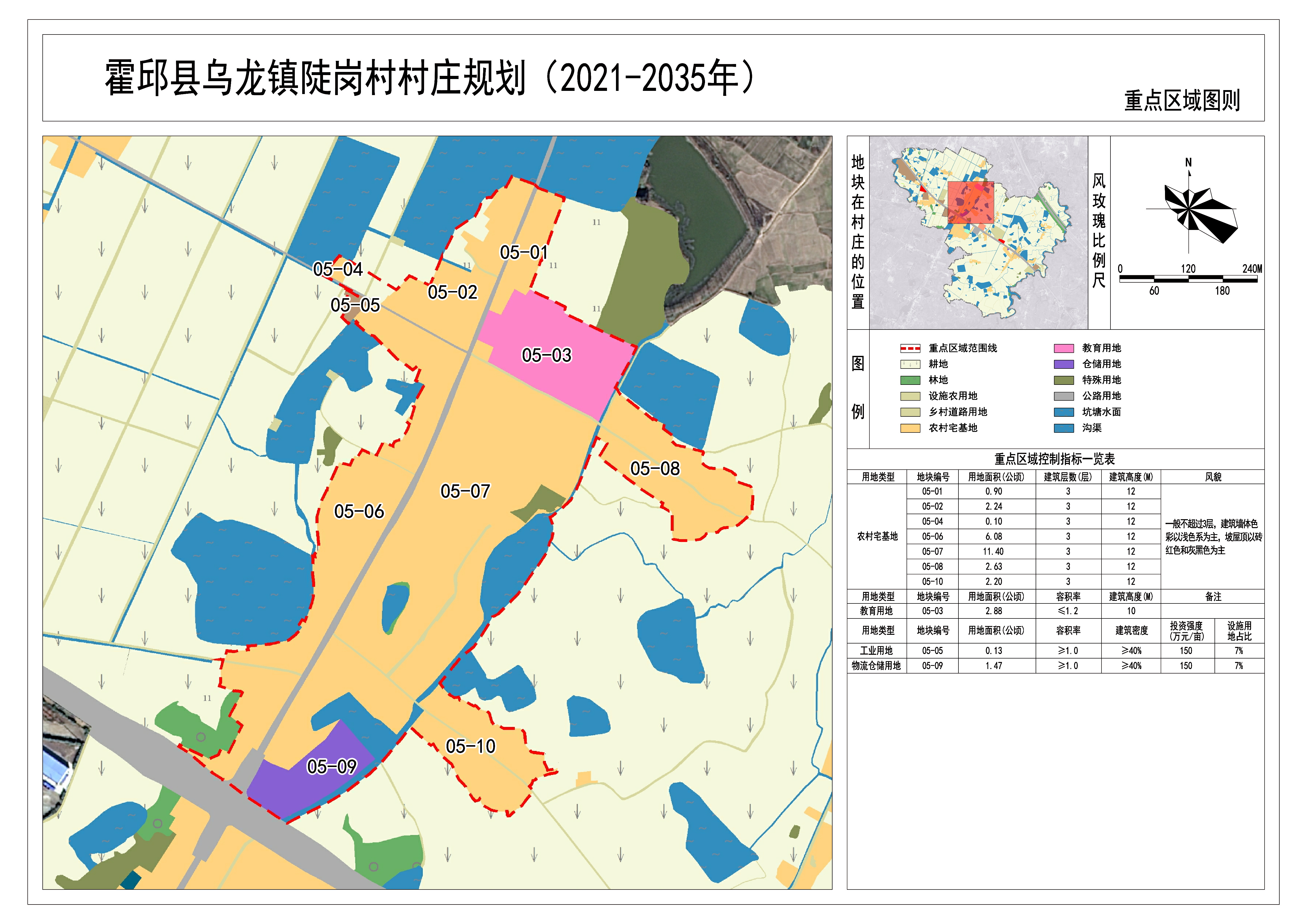The image size is (1307, 924).
Task: Click the 05-10 parcel label on map
Action: coord(470,746)
